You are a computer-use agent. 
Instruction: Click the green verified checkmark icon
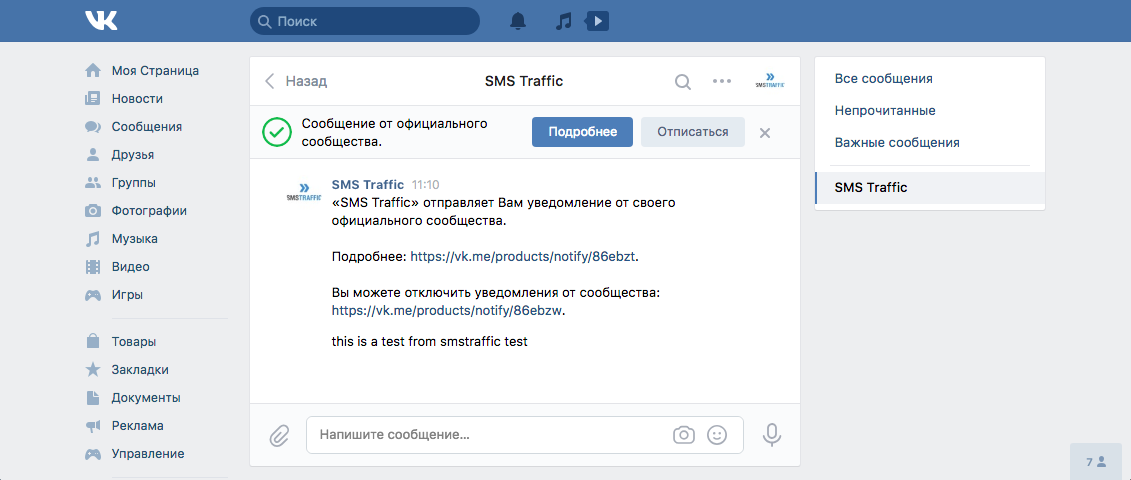click(x=276, y=132)
